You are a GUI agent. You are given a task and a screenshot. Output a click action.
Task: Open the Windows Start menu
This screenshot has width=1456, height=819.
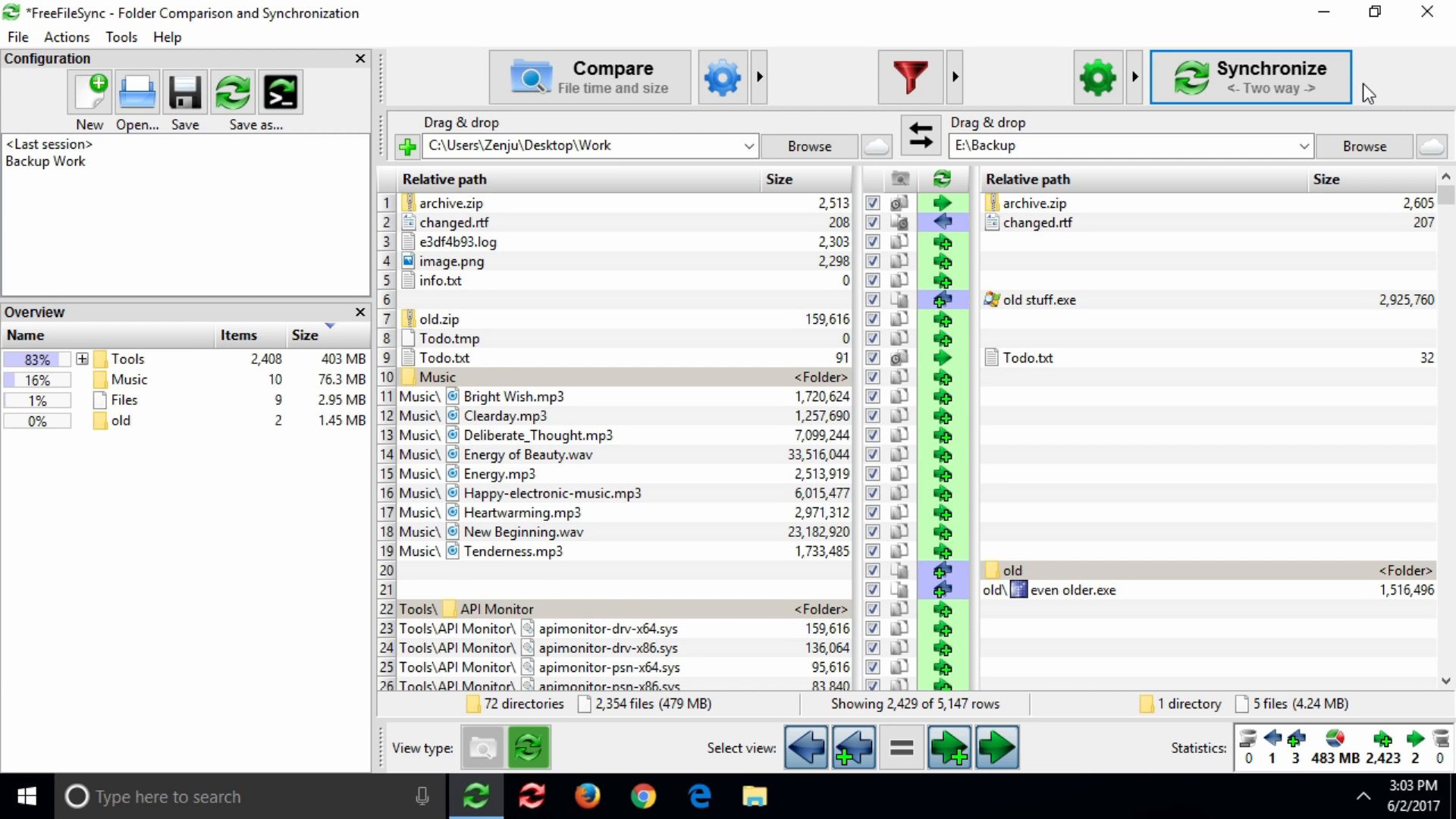27,796
